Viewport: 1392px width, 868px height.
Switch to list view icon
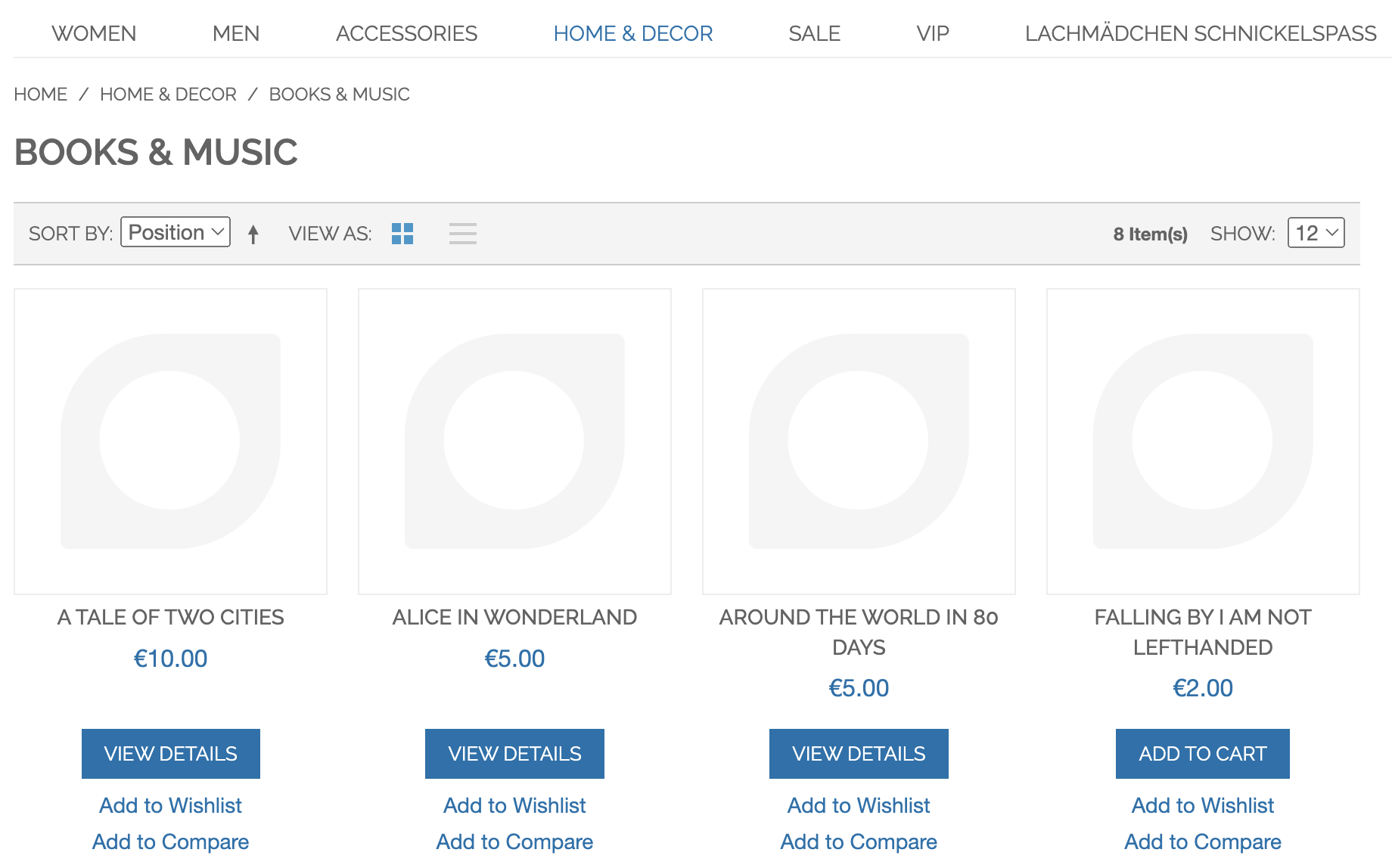coord(462,234)
